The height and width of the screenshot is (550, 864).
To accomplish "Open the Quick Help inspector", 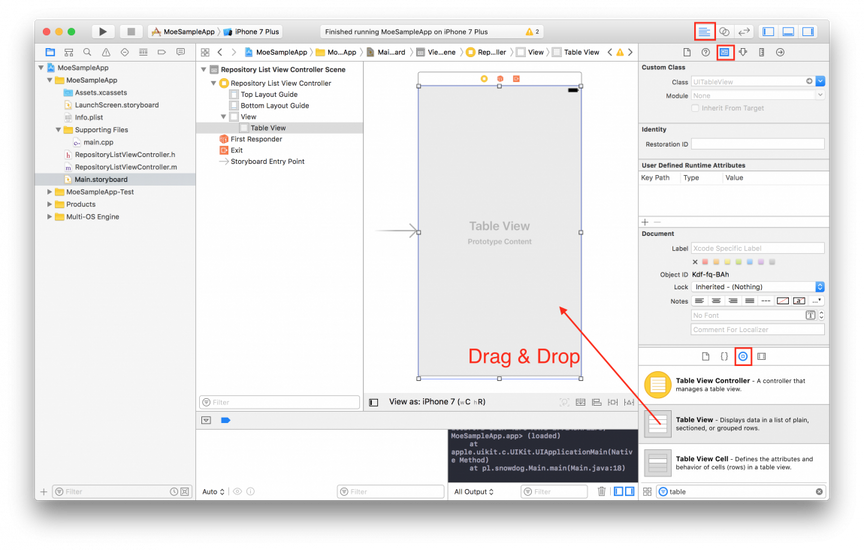I will (x=705, y=52).
